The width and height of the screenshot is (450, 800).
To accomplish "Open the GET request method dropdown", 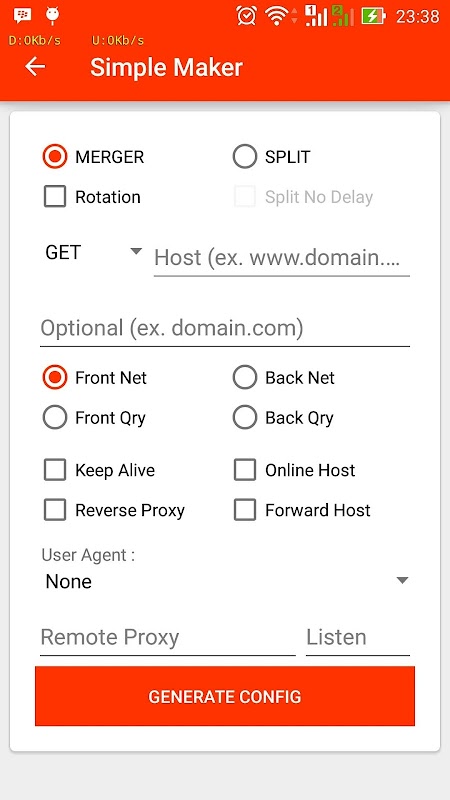I will click(x=93, y=252).
